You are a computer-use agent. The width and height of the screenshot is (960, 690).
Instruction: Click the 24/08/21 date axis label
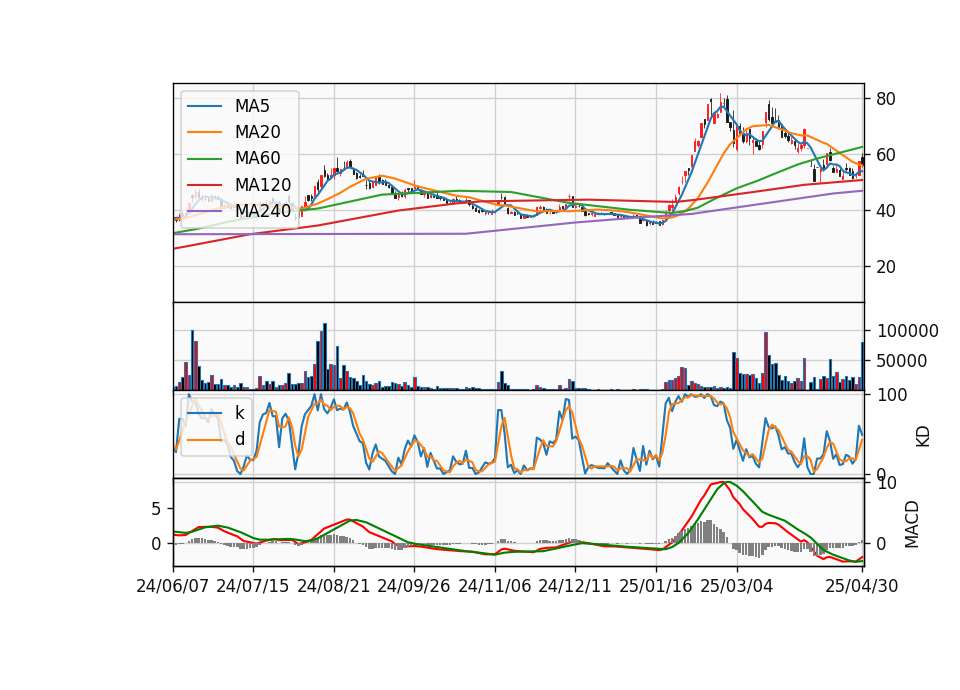pos(334,586)
